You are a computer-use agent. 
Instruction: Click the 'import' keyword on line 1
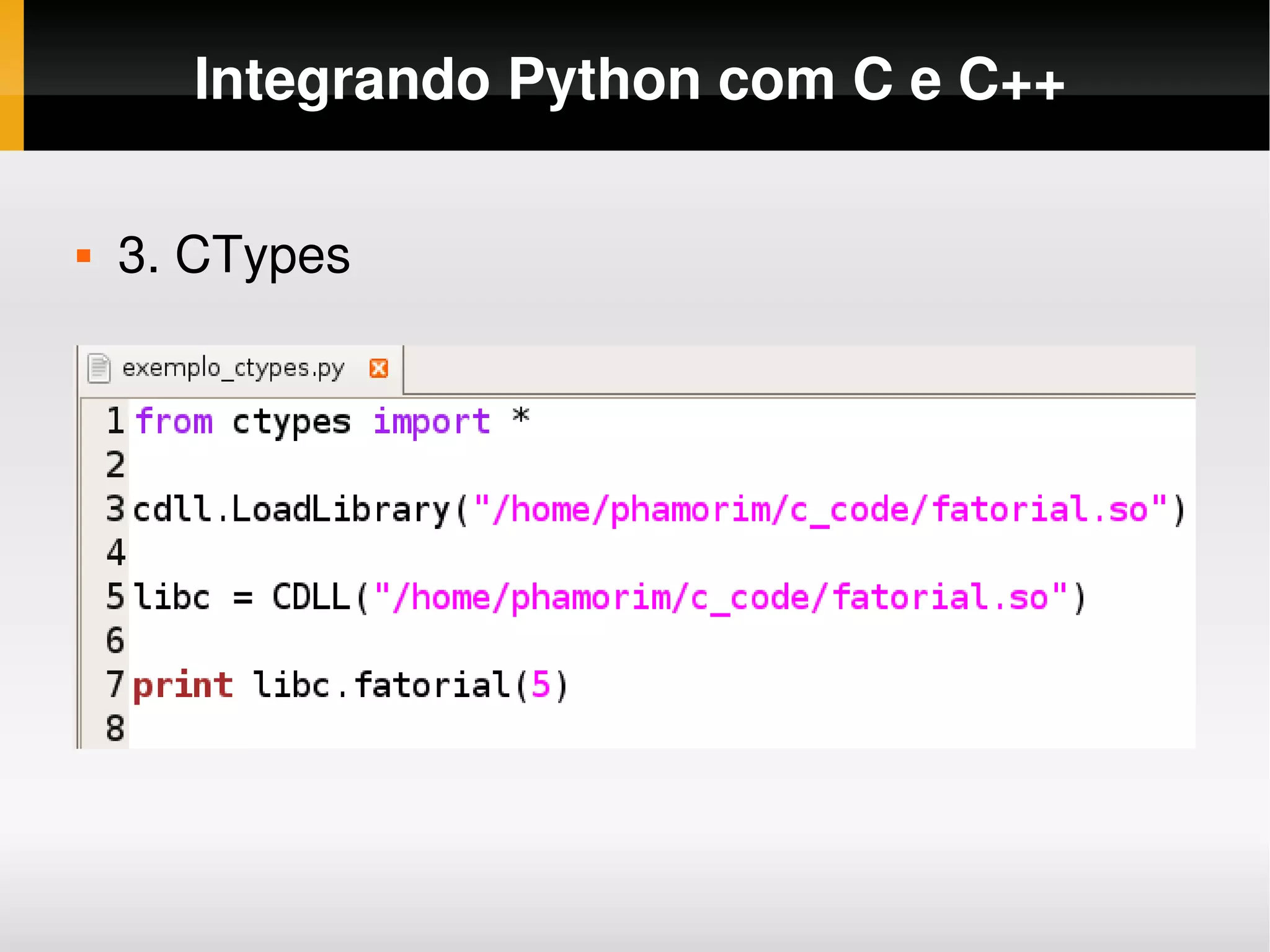point(432,423)
